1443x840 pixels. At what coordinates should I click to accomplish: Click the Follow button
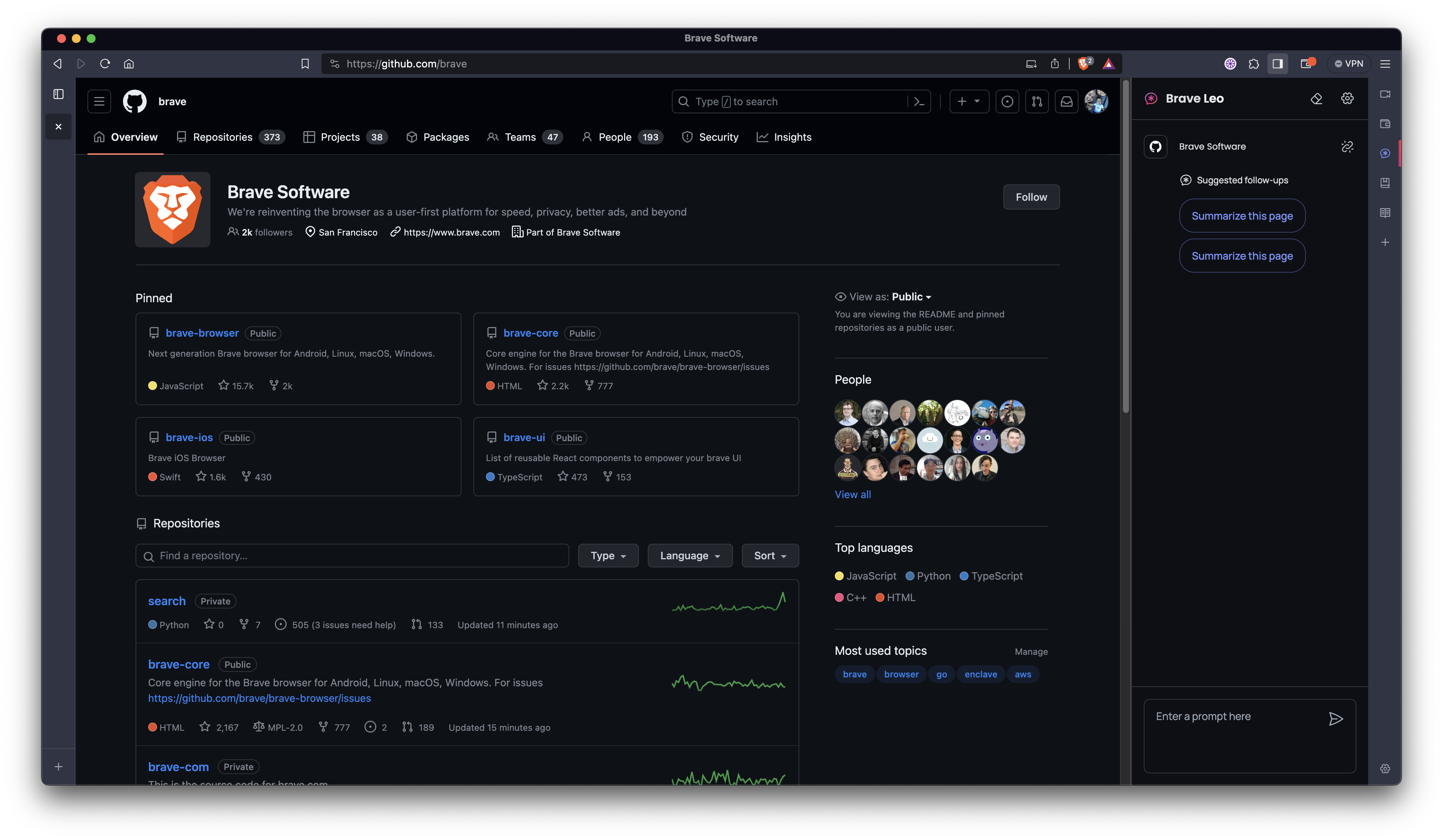(1031, 197)
